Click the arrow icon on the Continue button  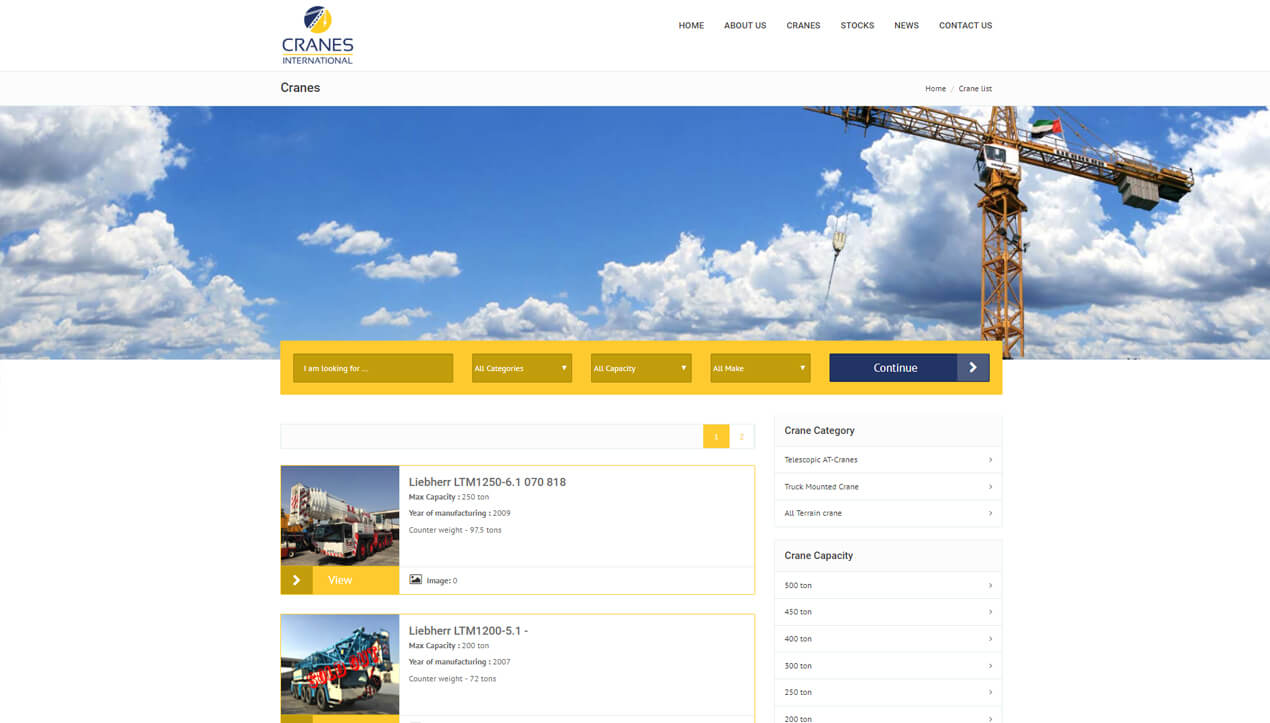pos(973,368)
